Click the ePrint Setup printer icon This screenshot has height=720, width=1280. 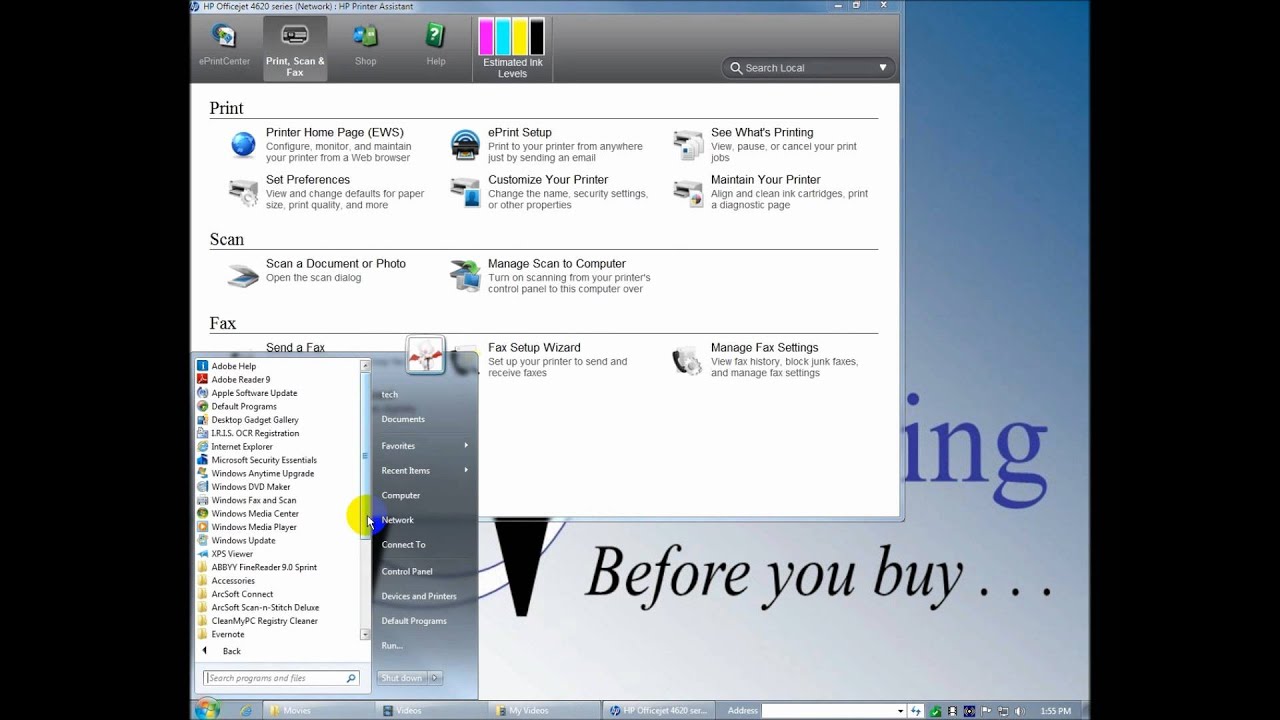(x=465, y=145)
